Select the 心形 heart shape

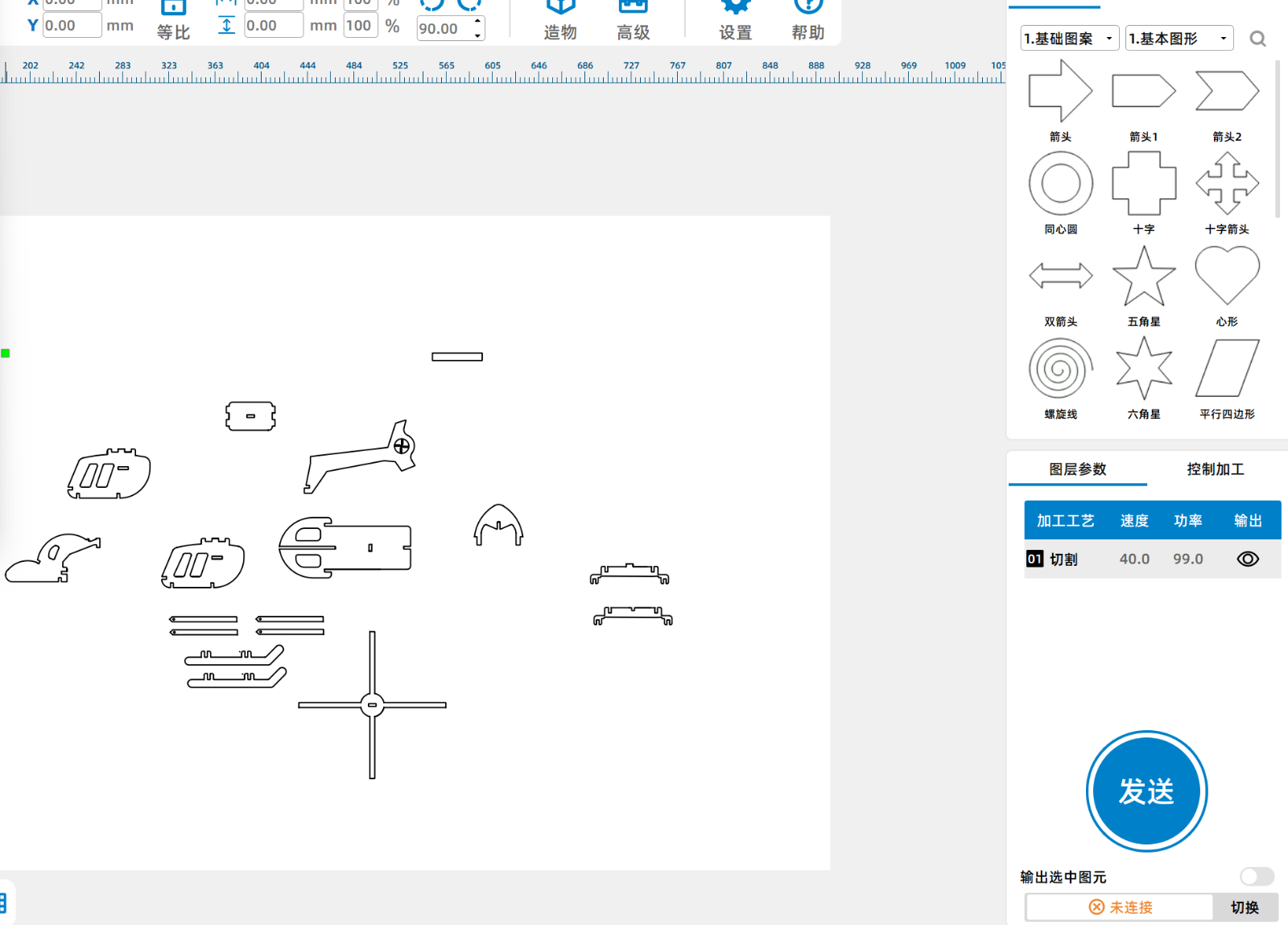(x=1227, y=276)
